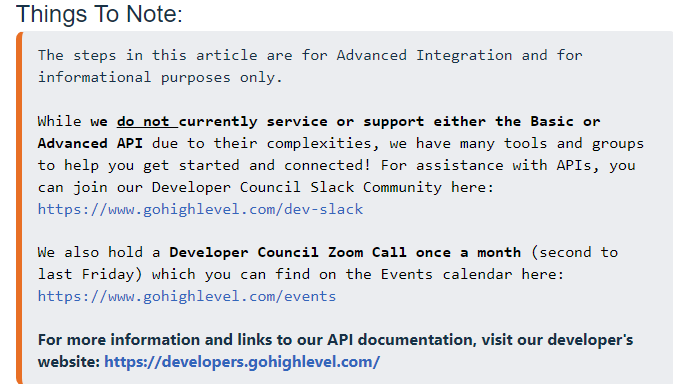Click the 'tools and groups' phrase

pos(574,144)
